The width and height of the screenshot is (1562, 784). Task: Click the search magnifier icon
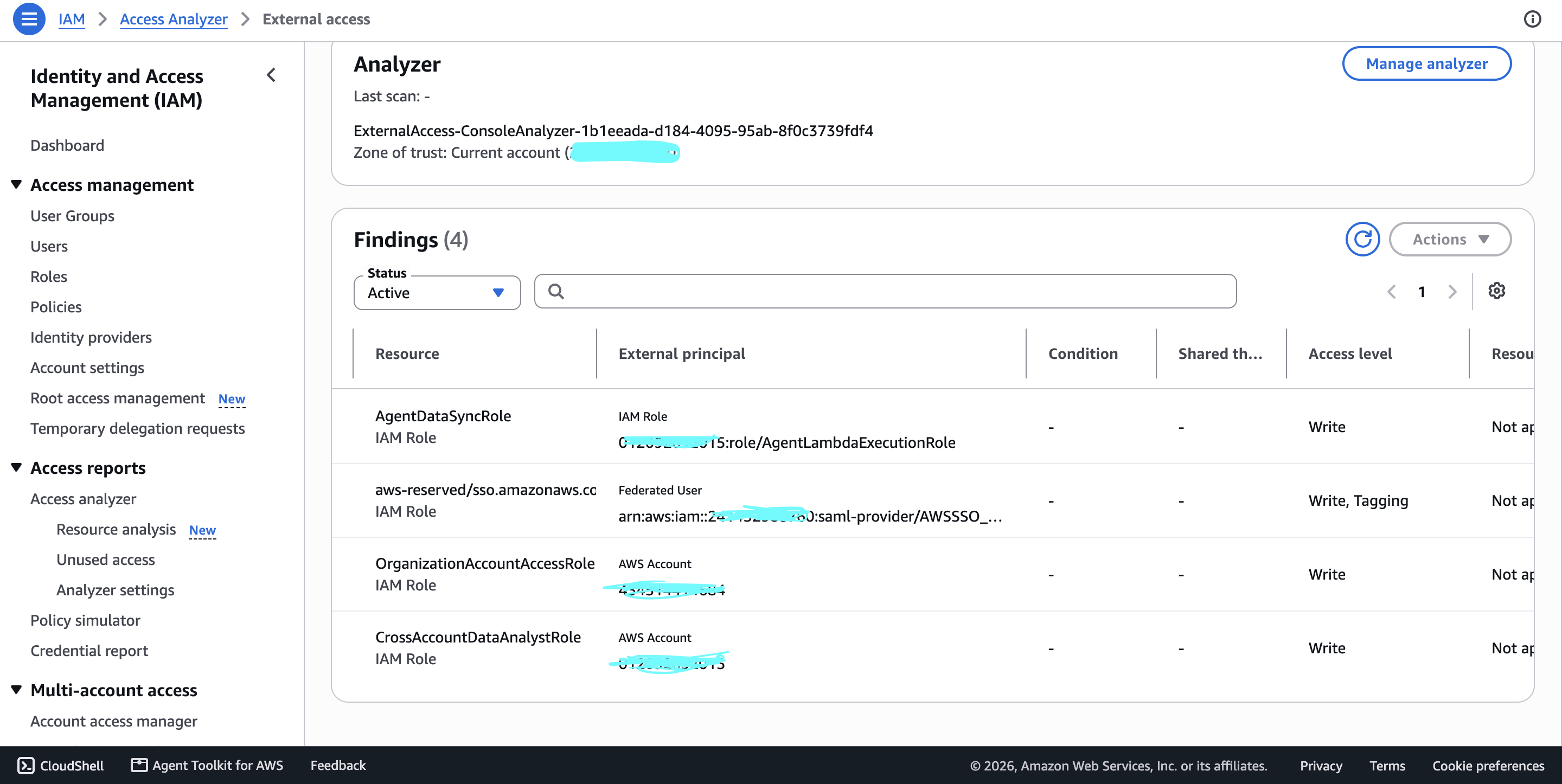pyautogui.click(x=555, y=292)
